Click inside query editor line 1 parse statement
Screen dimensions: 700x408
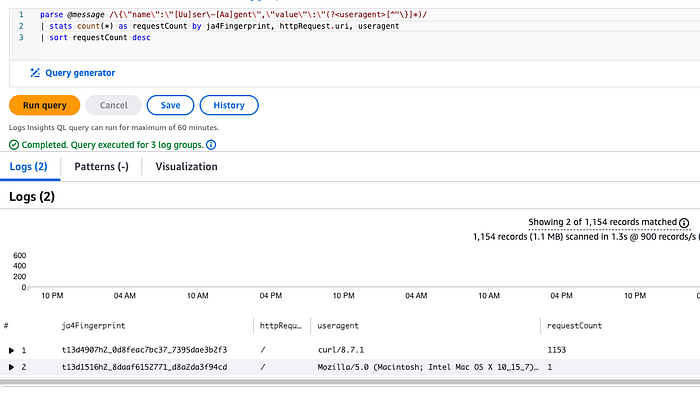pyautogui.click(x=233, y=15)
